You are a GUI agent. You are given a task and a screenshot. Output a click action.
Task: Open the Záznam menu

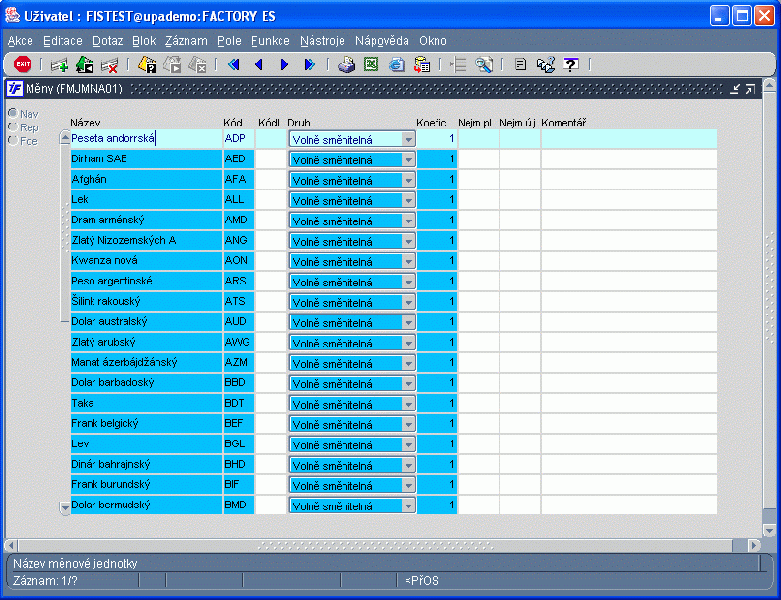pos(186,41)
